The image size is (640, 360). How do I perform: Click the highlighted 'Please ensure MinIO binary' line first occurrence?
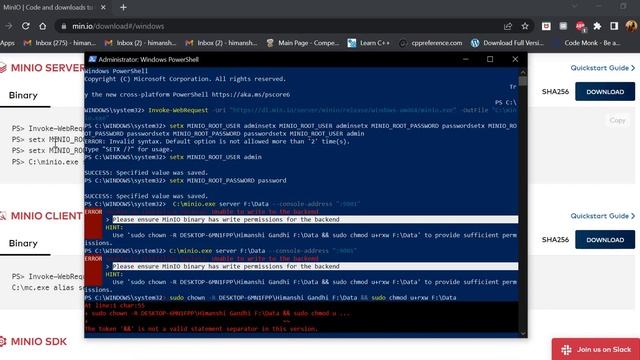(x=315, y=220)
